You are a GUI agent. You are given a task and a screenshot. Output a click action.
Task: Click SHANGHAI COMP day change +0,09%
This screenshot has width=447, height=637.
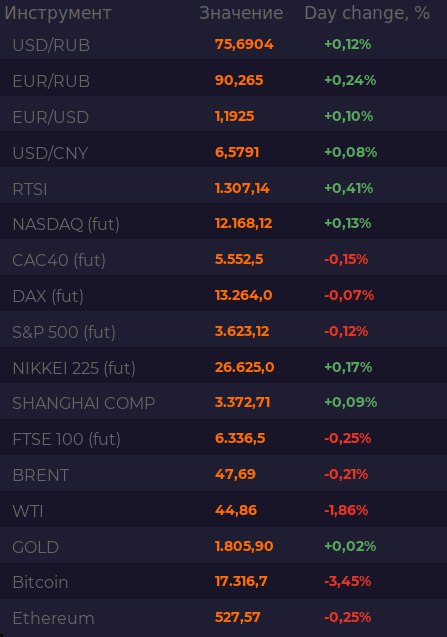[351, 402]
